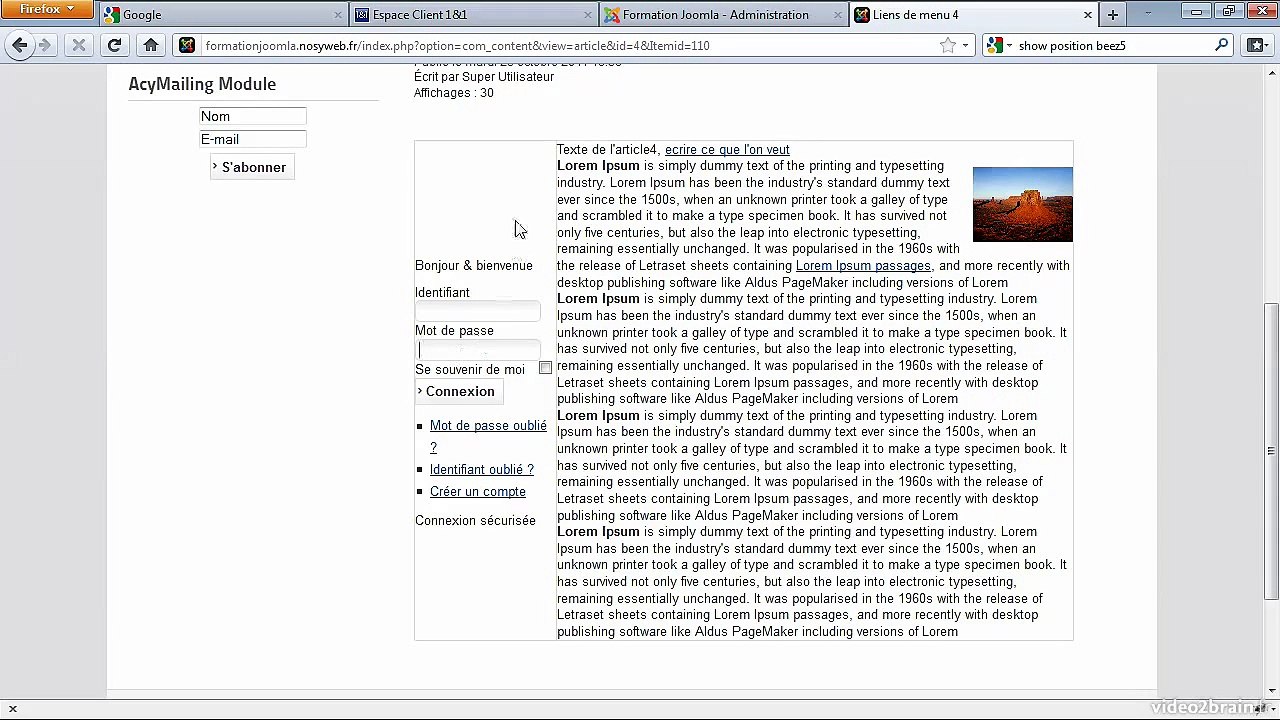Open the bookmarks toolbar button
Screen dimensions: 1280x720
point(1257,45)
